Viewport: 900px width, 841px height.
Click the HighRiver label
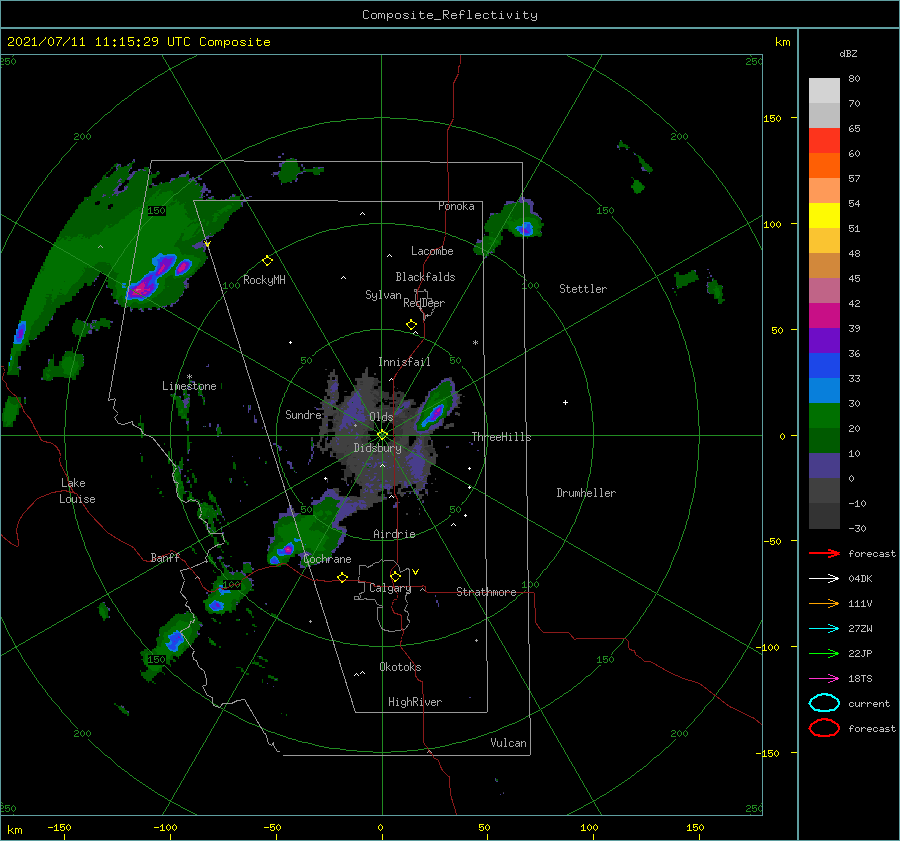(415, 702)
